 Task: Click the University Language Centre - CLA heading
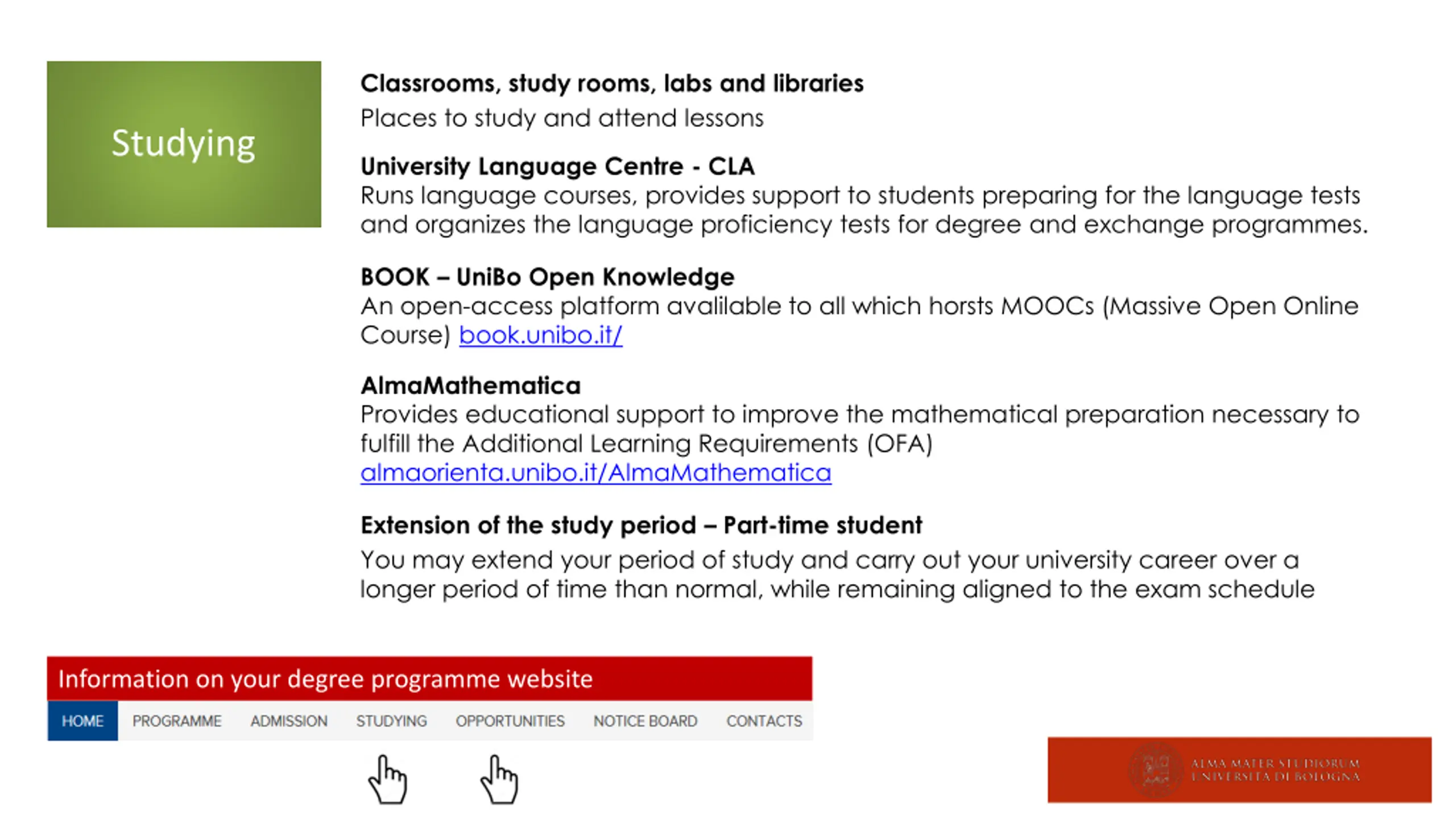[x=557, y=166]
